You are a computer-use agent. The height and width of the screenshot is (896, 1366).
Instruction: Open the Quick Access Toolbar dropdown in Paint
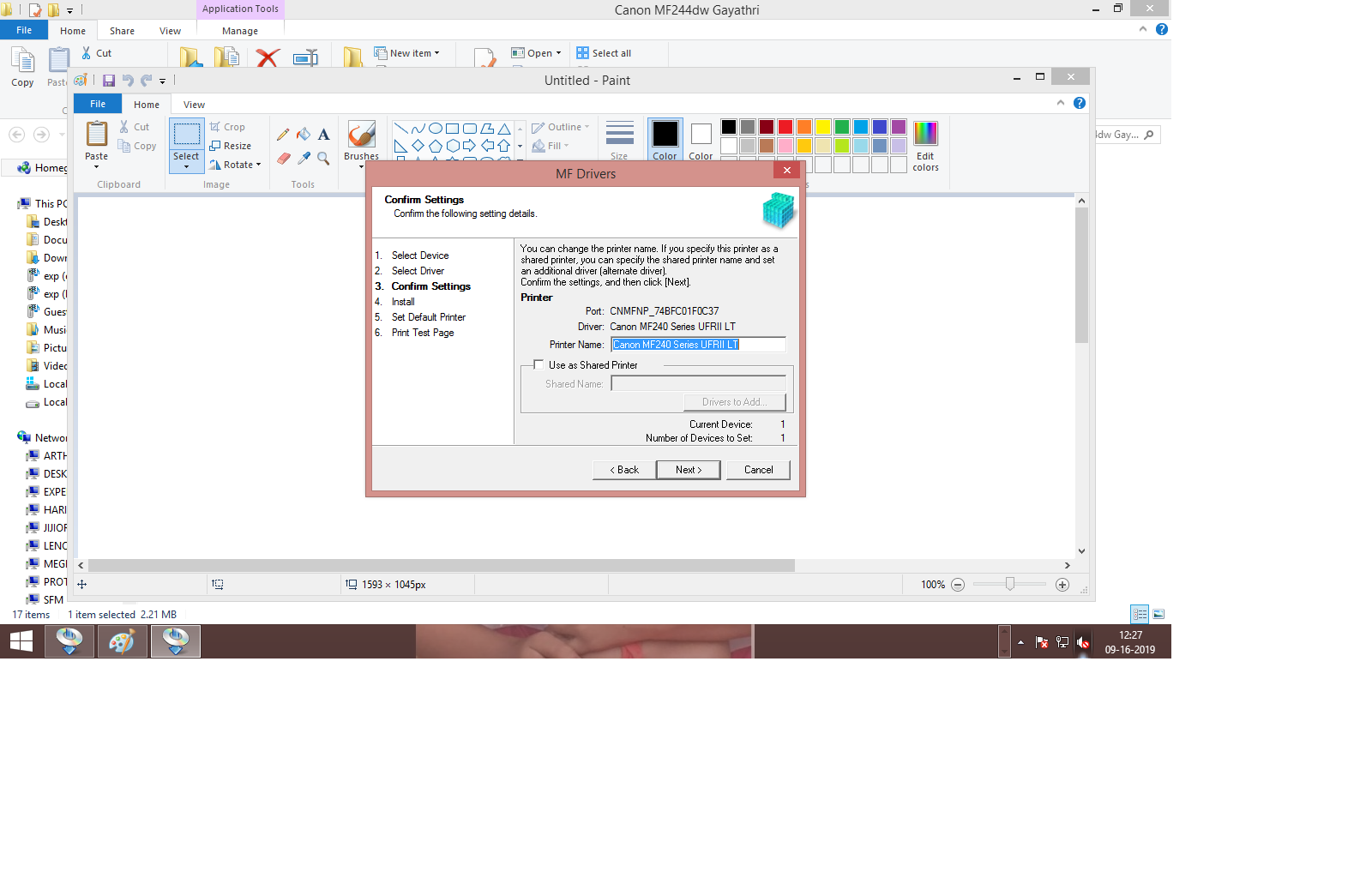[x=162, y=81]
